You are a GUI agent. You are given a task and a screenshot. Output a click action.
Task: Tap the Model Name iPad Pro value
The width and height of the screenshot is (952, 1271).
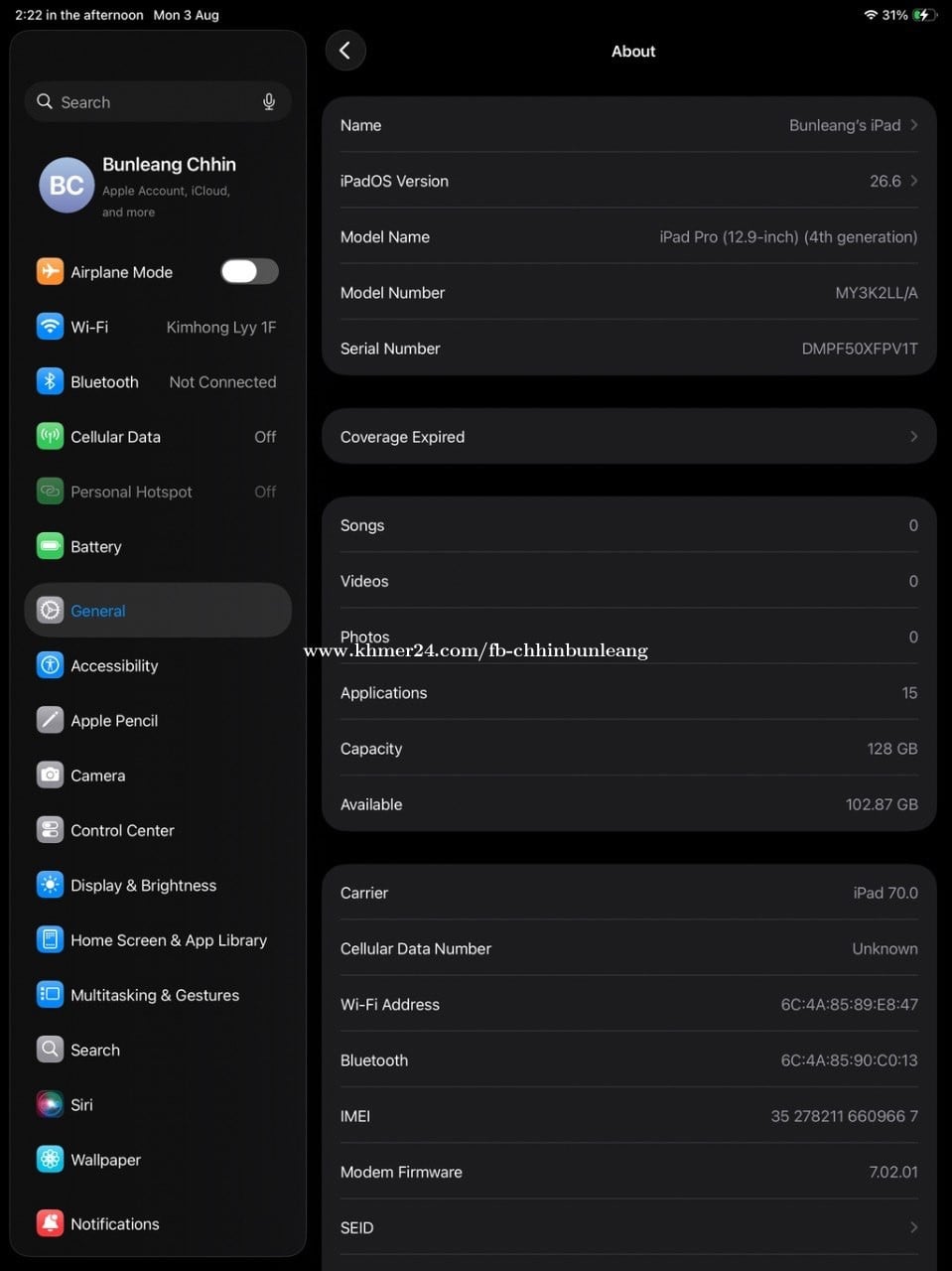[788, 237]
